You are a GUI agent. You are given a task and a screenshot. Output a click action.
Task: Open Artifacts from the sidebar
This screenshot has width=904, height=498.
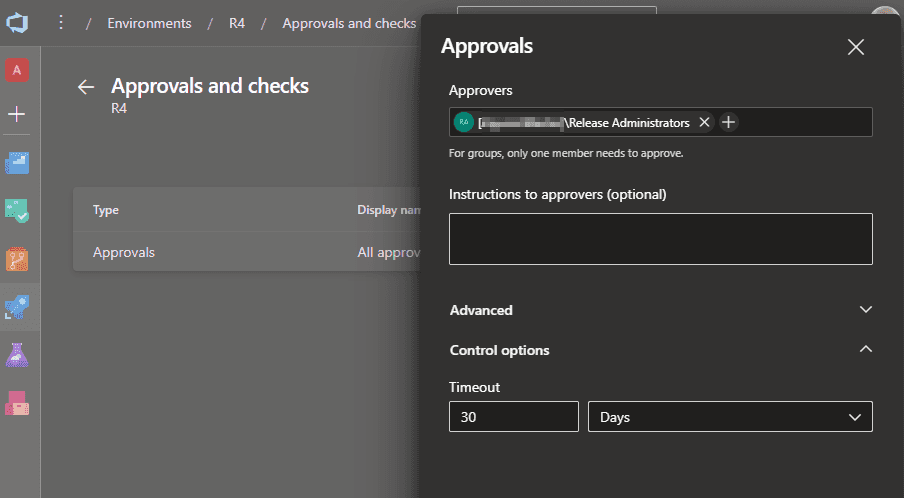pos(17,402)
